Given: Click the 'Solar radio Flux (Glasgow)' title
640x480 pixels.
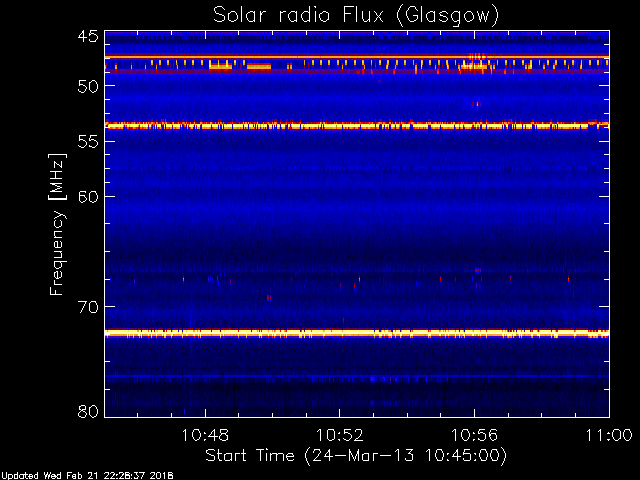Looking at the screenshot, I should tap(356, 16).
